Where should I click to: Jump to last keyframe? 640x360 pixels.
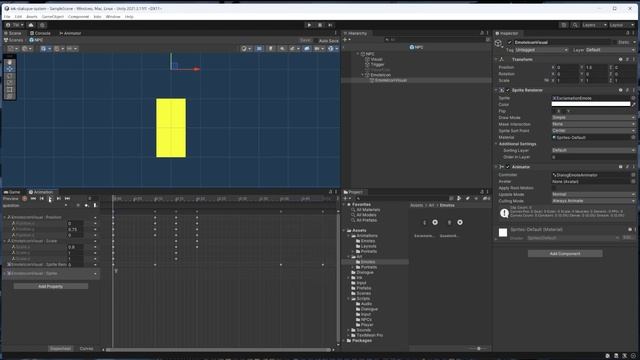pos(67,198)
